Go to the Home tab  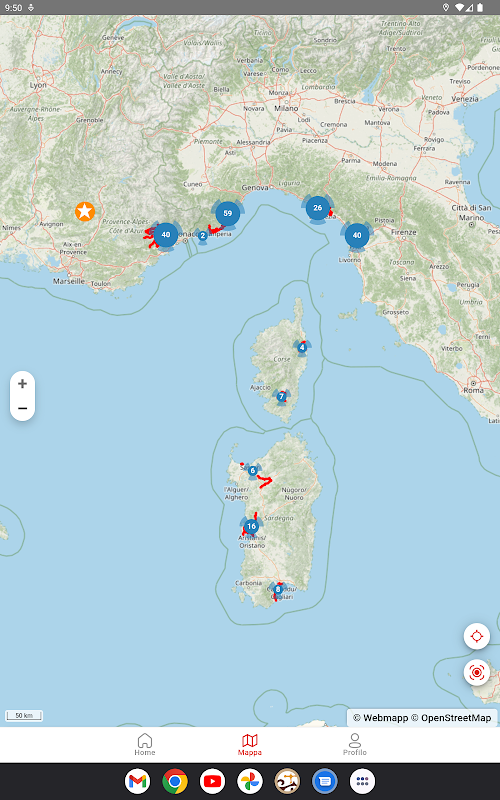[145, 744]
